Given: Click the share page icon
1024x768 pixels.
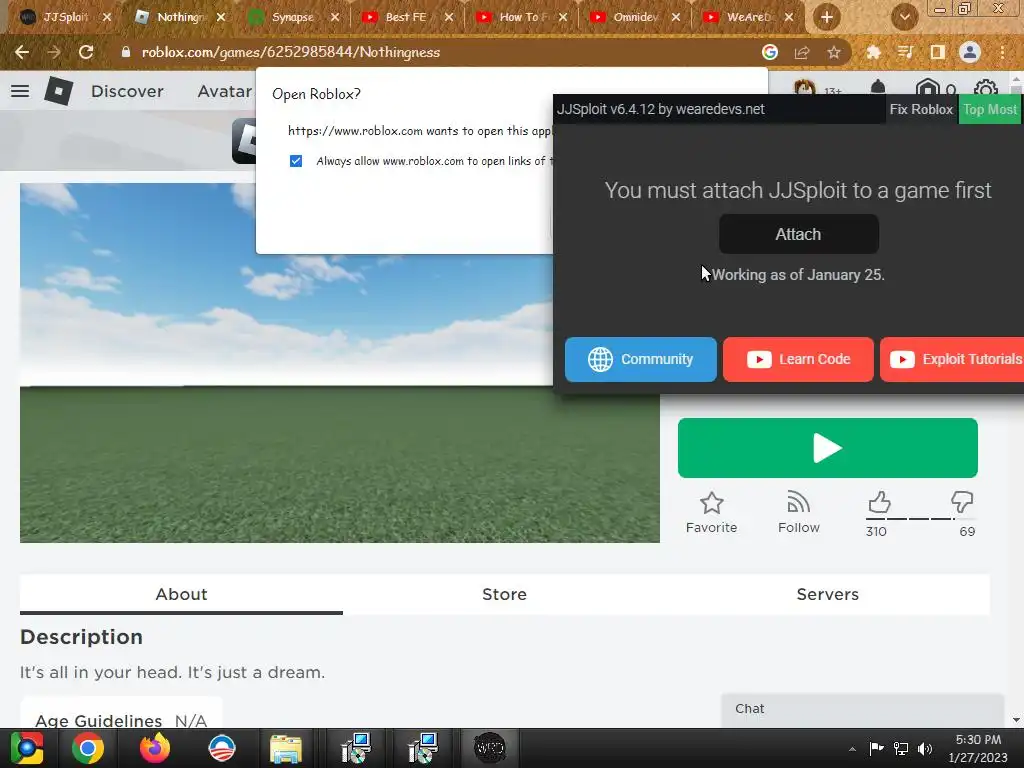Looking at the screenshot, I should 802,52.
